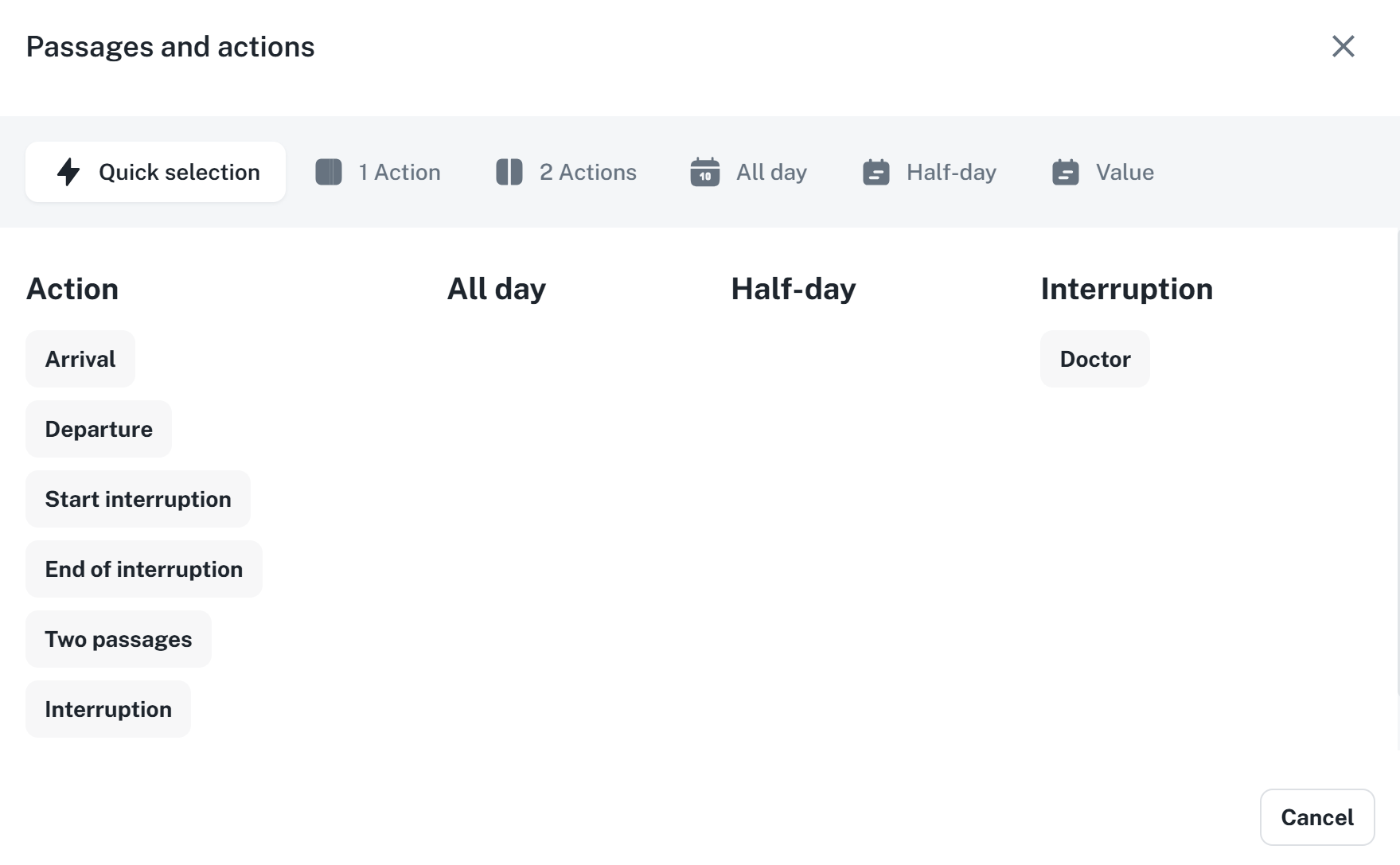
Task: Close the Passages and actions dialog
Action: point(1343,46)
